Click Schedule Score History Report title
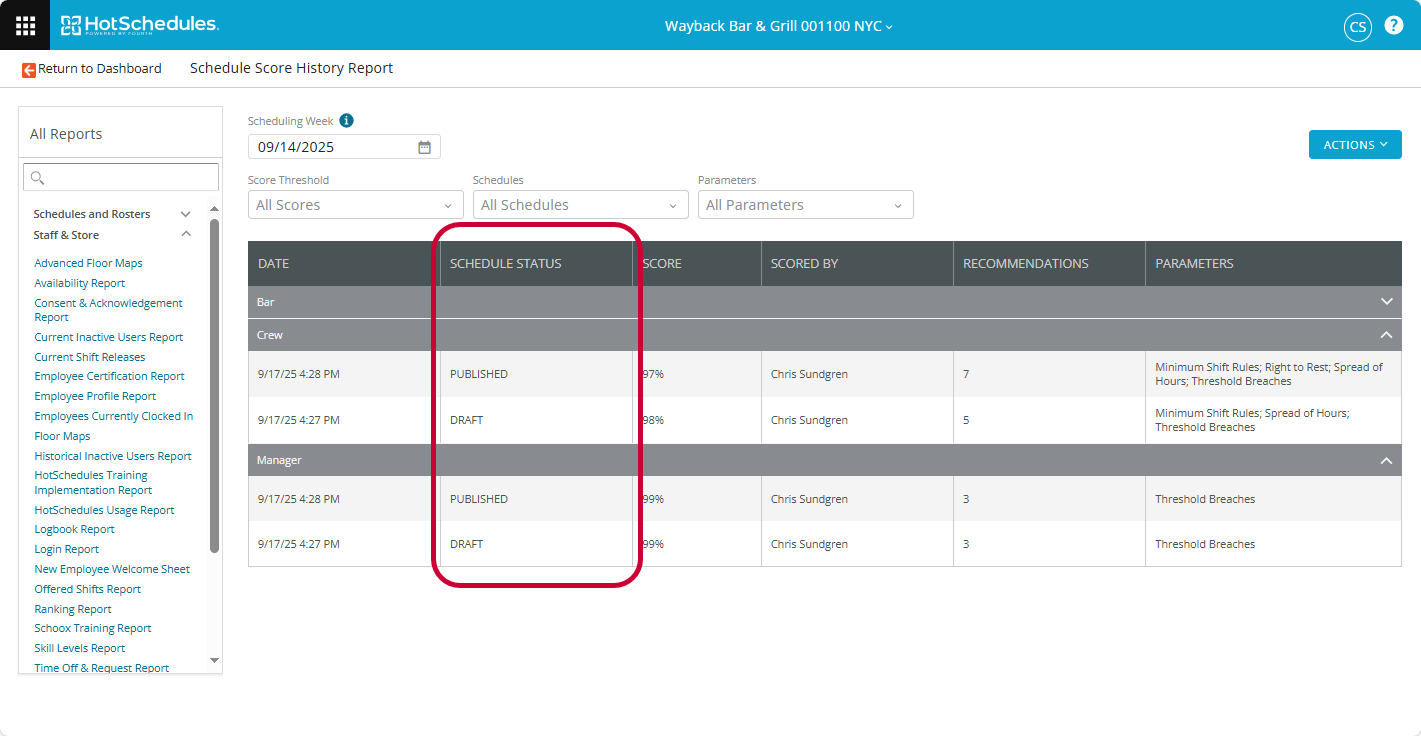This screenshot has height=736, width=1421. (x=292, y=68)
